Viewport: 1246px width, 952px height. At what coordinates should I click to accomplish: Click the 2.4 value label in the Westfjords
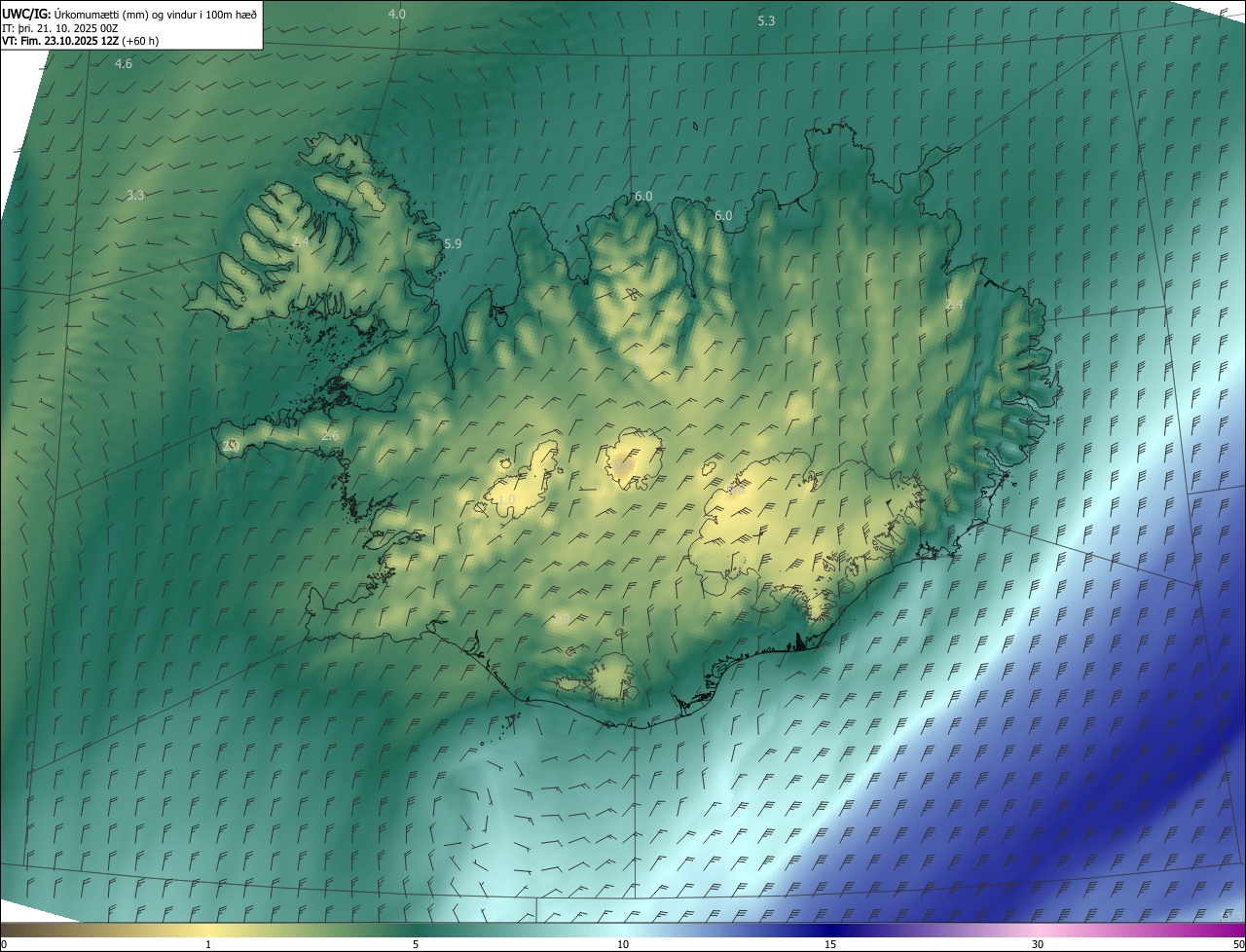(x=300, y=241)
